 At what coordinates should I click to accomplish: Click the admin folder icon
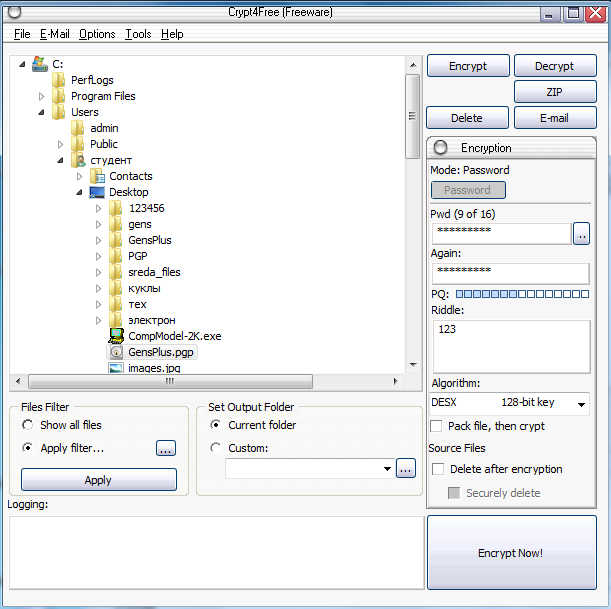[78, 128]
